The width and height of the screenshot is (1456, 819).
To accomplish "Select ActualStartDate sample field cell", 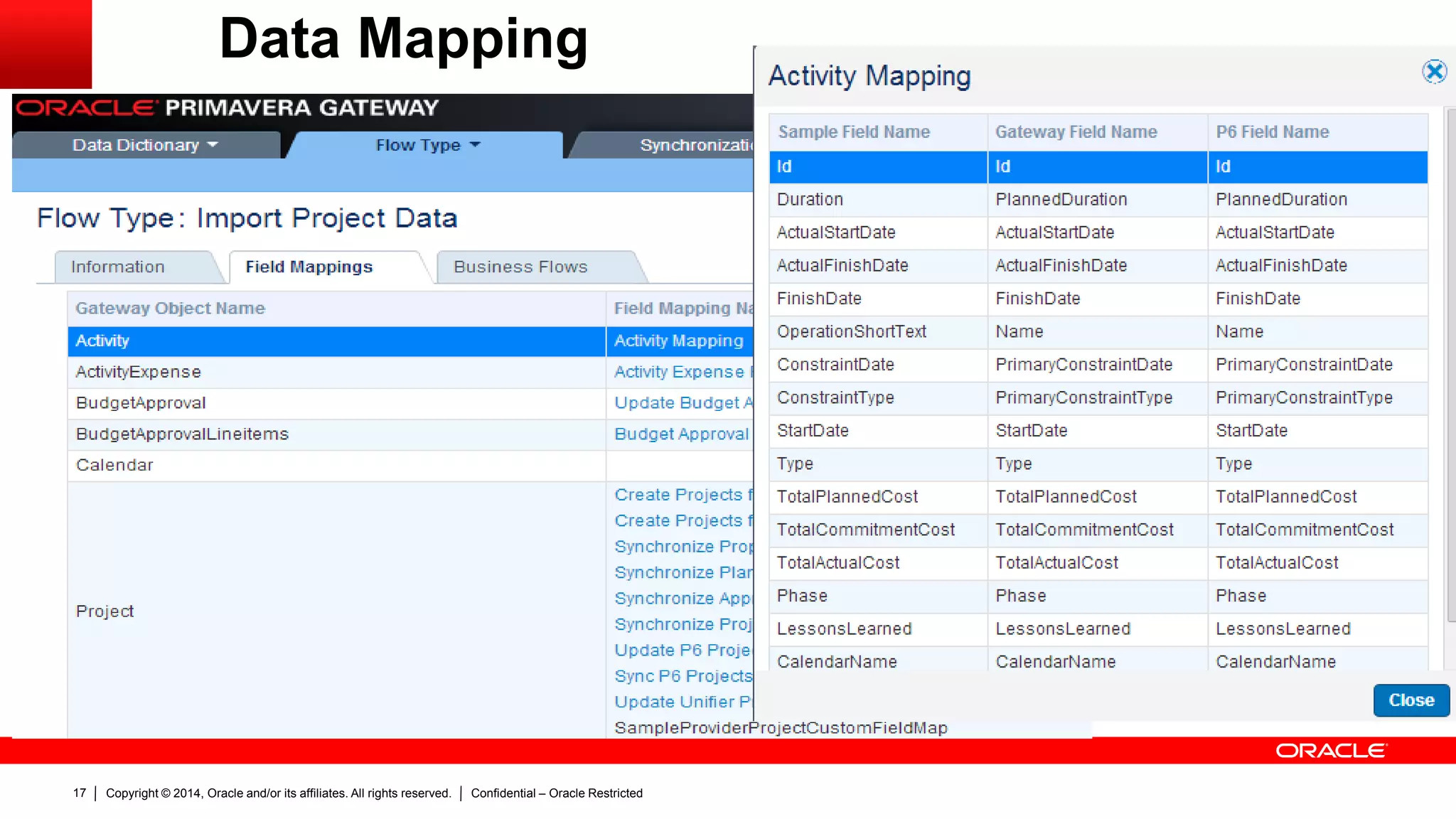I will (878, 232).
